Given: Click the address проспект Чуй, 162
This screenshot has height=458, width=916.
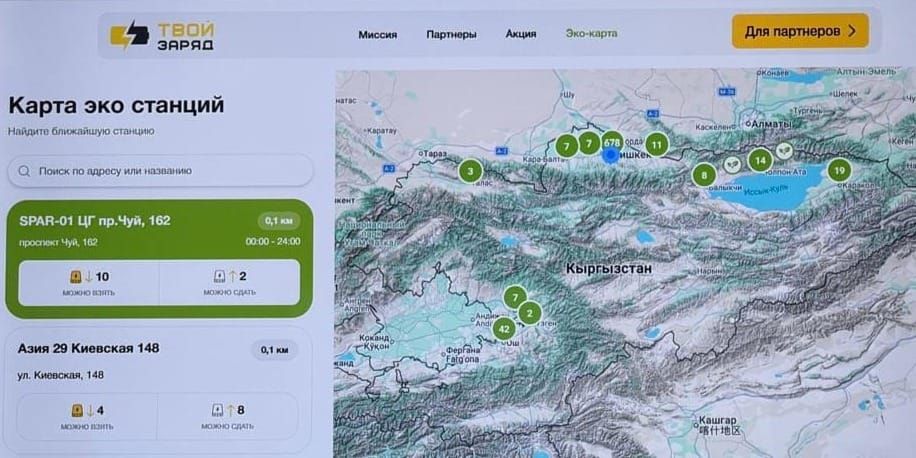Looking at the screenshot, I should click(58, 242).
